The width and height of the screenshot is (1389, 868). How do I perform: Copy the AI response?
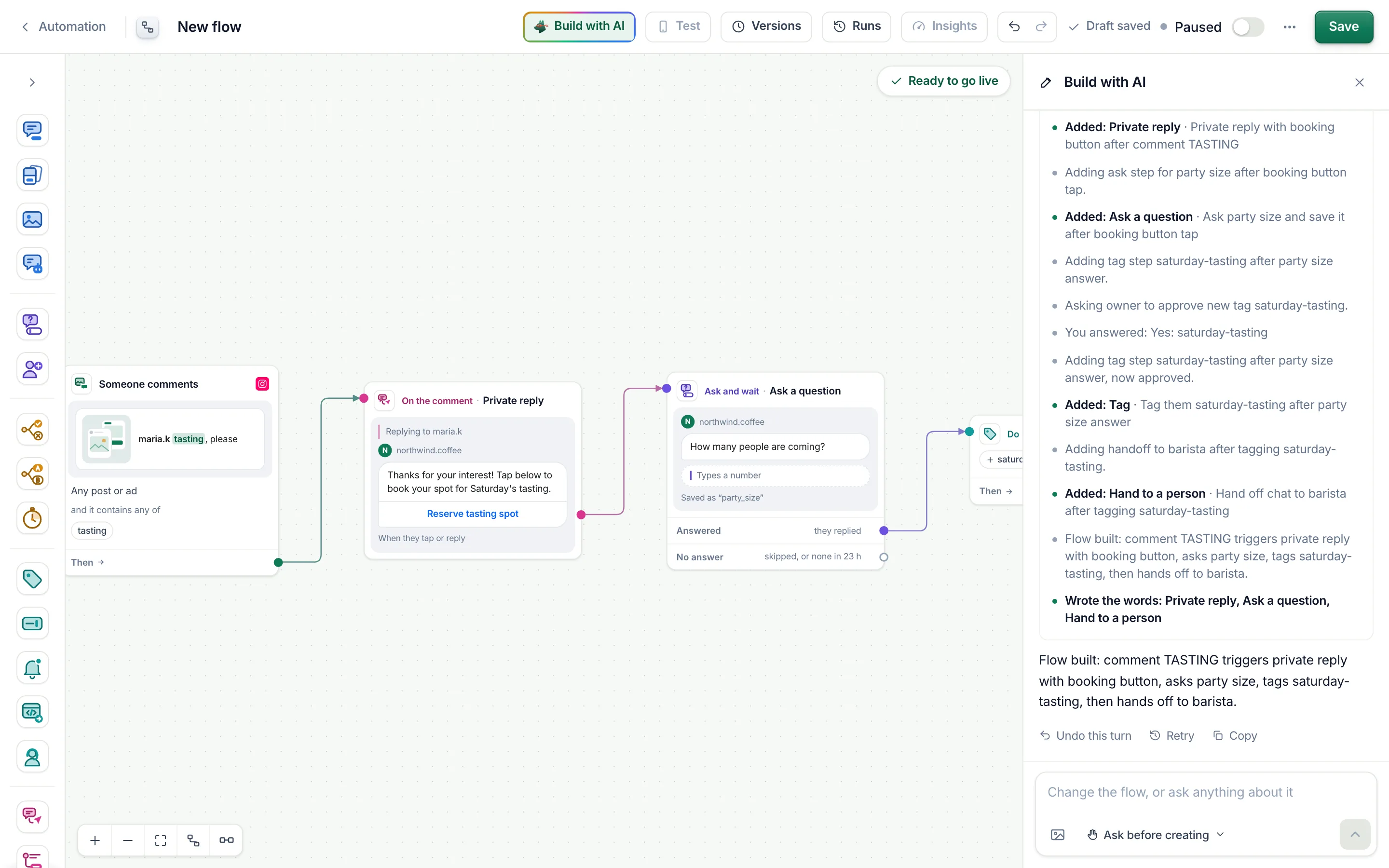1235,735
